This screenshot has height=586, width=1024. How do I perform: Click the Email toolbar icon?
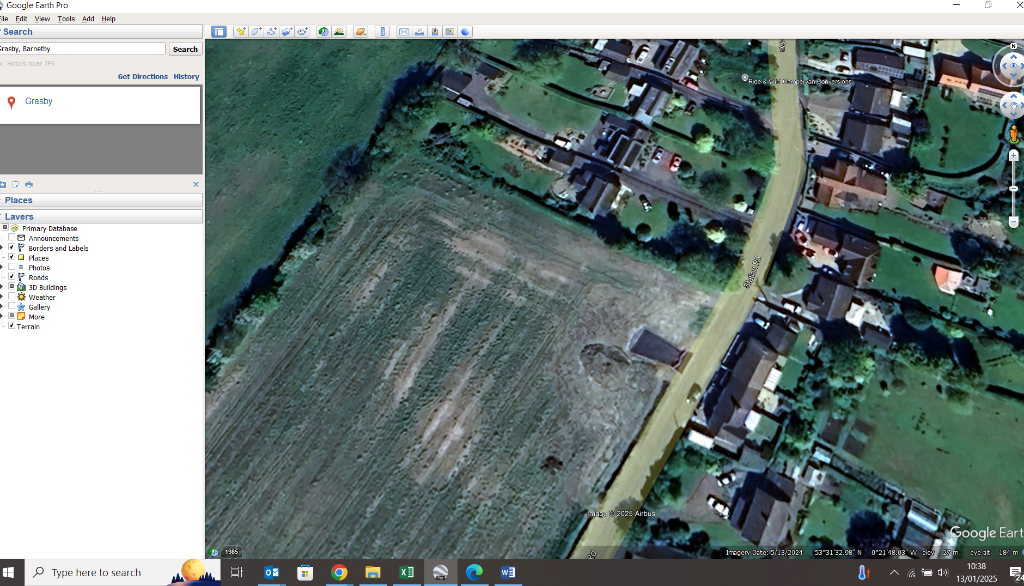[404, 32]
